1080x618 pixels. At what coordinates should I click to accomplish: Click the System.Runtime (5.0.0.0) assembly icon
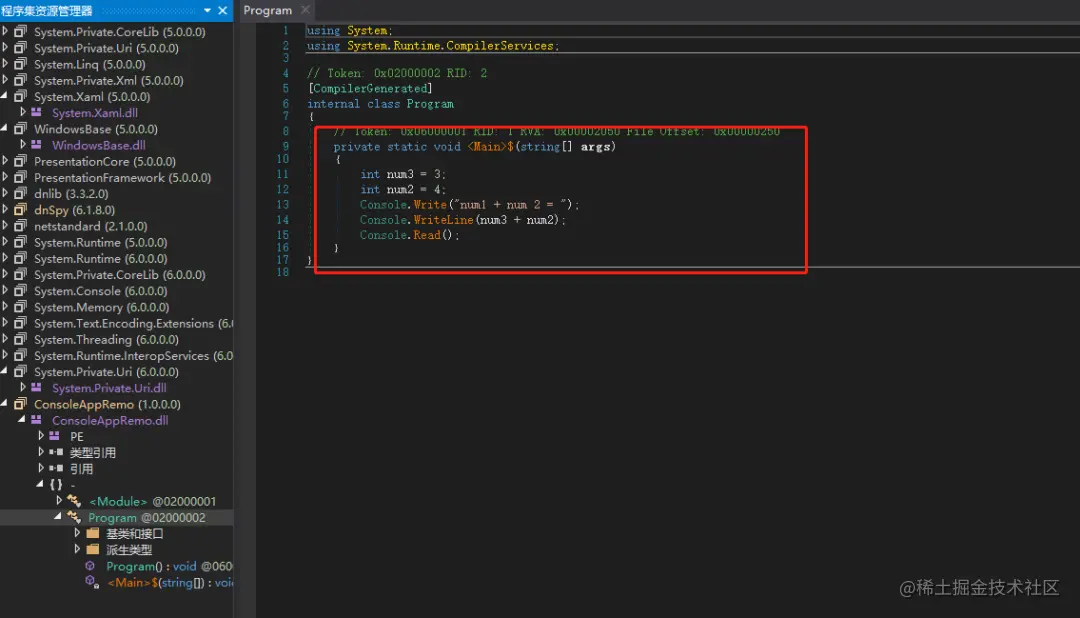[x=21, y=242]
